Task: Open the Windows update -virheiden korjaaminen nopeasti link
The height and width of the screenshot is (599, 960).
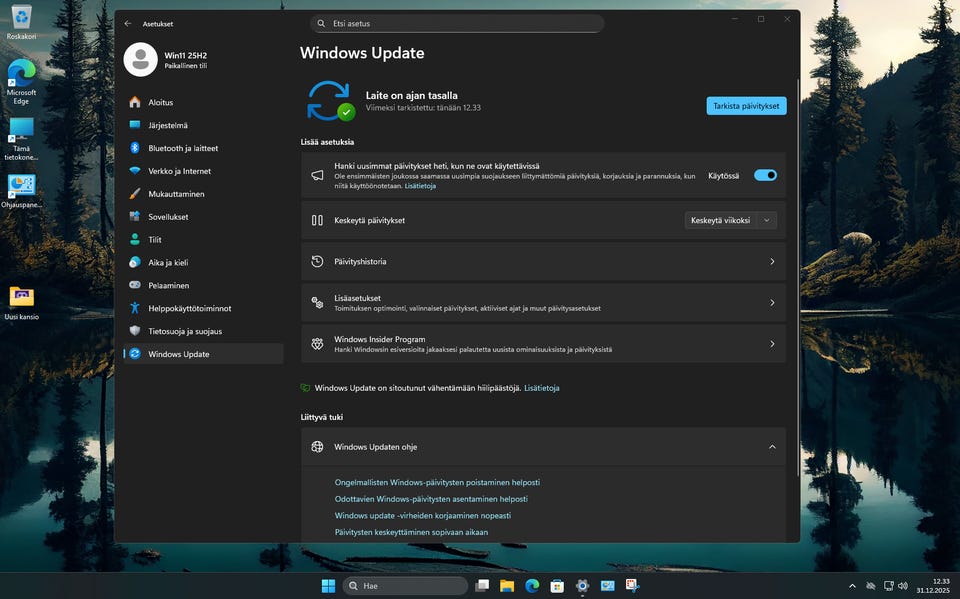Action: 422,516
